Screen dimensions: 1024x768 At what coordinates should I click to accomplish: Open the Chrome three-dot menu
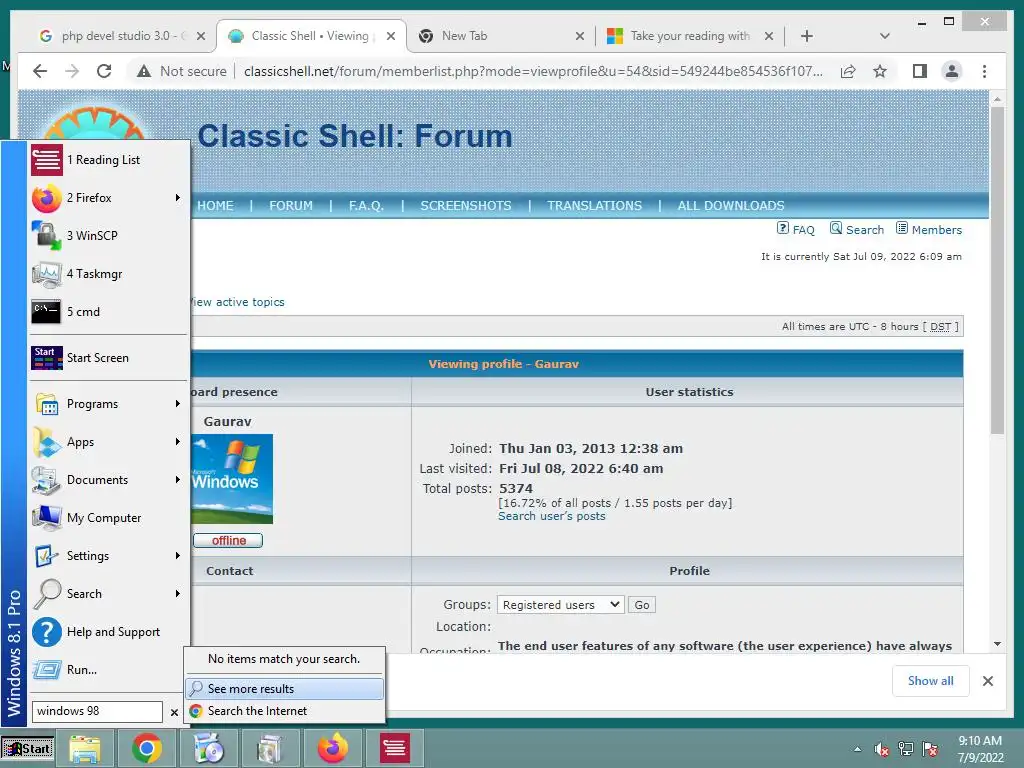(x=984, y=71)
